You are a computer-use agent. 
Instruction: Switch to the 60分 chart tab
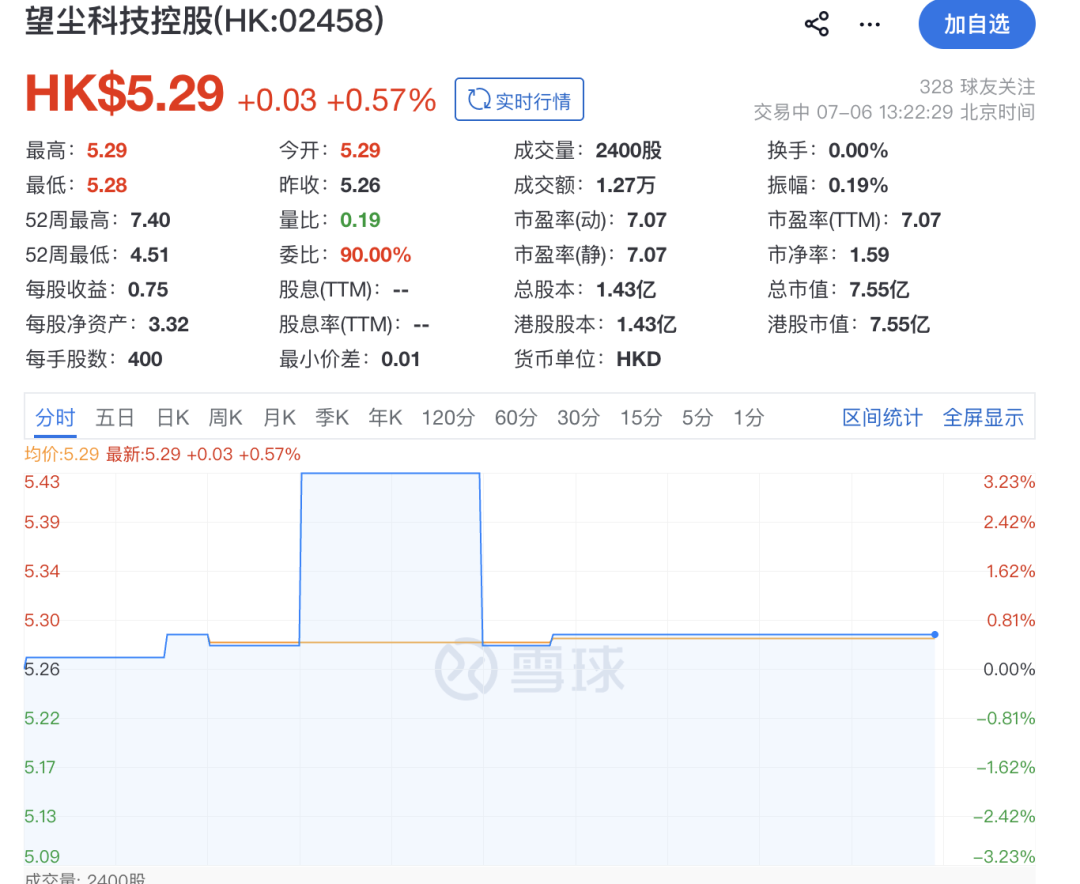[516, 418]
